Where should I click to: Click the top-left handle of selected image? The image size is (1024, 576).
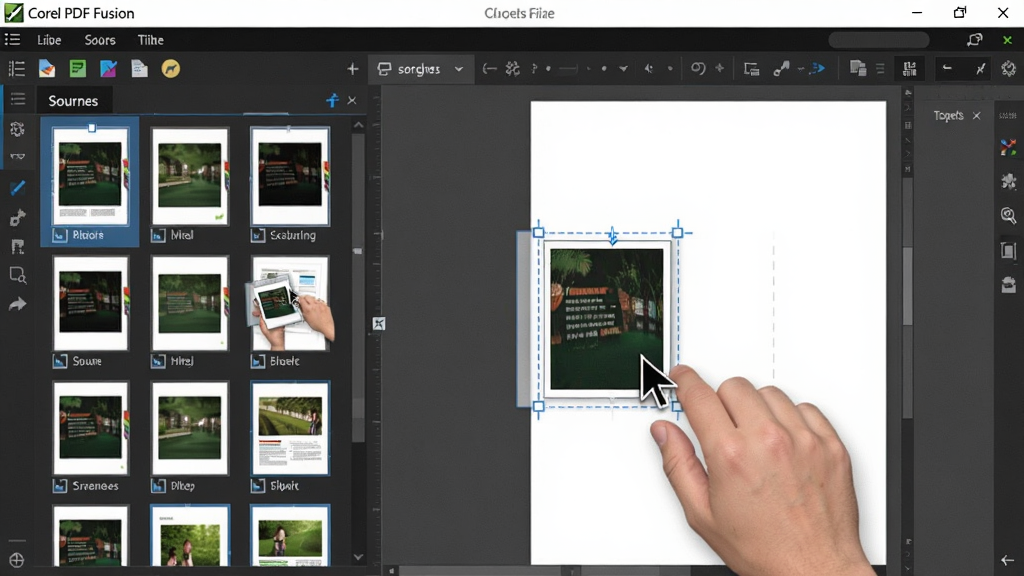pos(538,232)
